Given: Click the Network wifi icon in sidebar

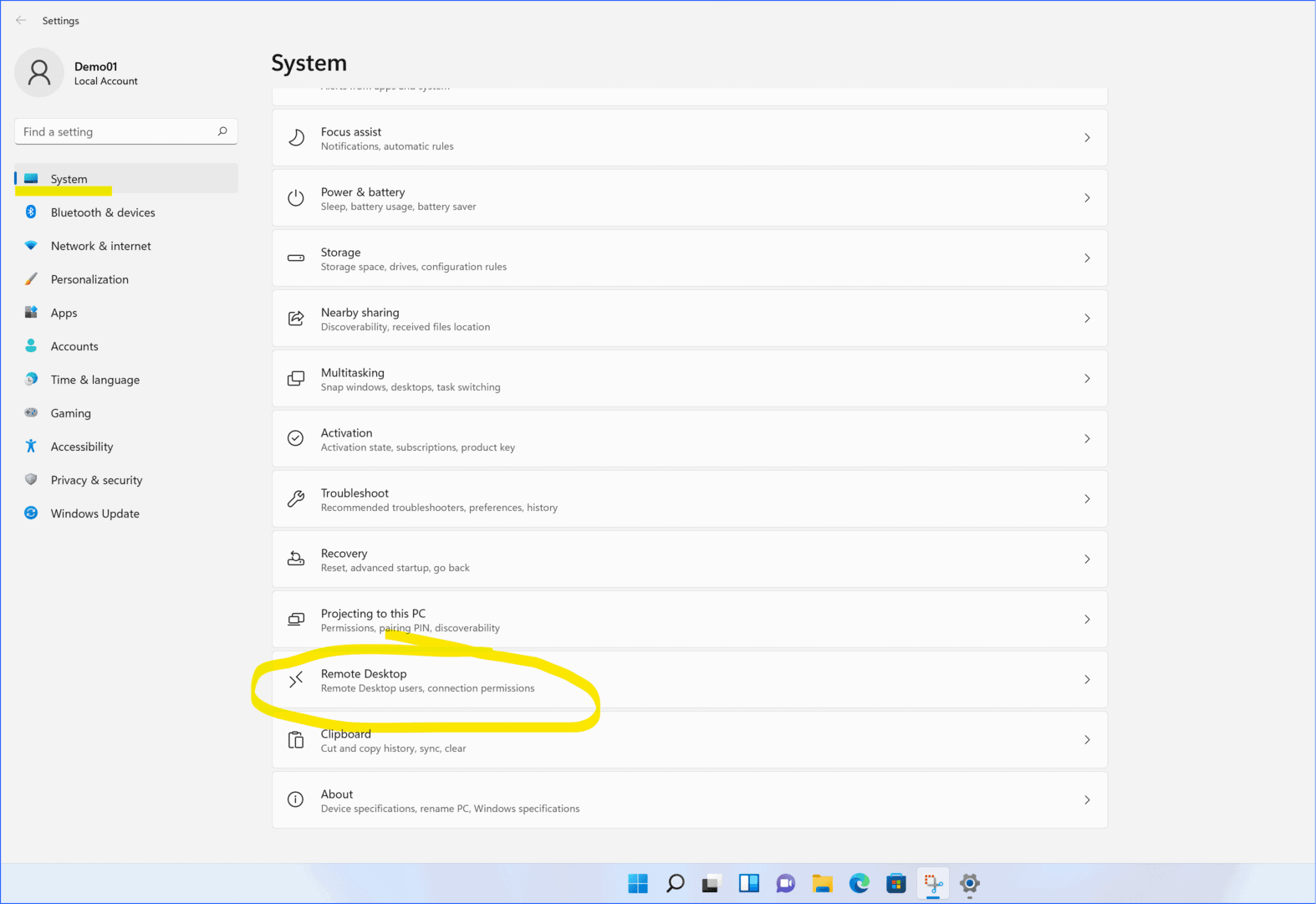Looking at the screenshot, I should pyautogui.click(x=31, y=246).
